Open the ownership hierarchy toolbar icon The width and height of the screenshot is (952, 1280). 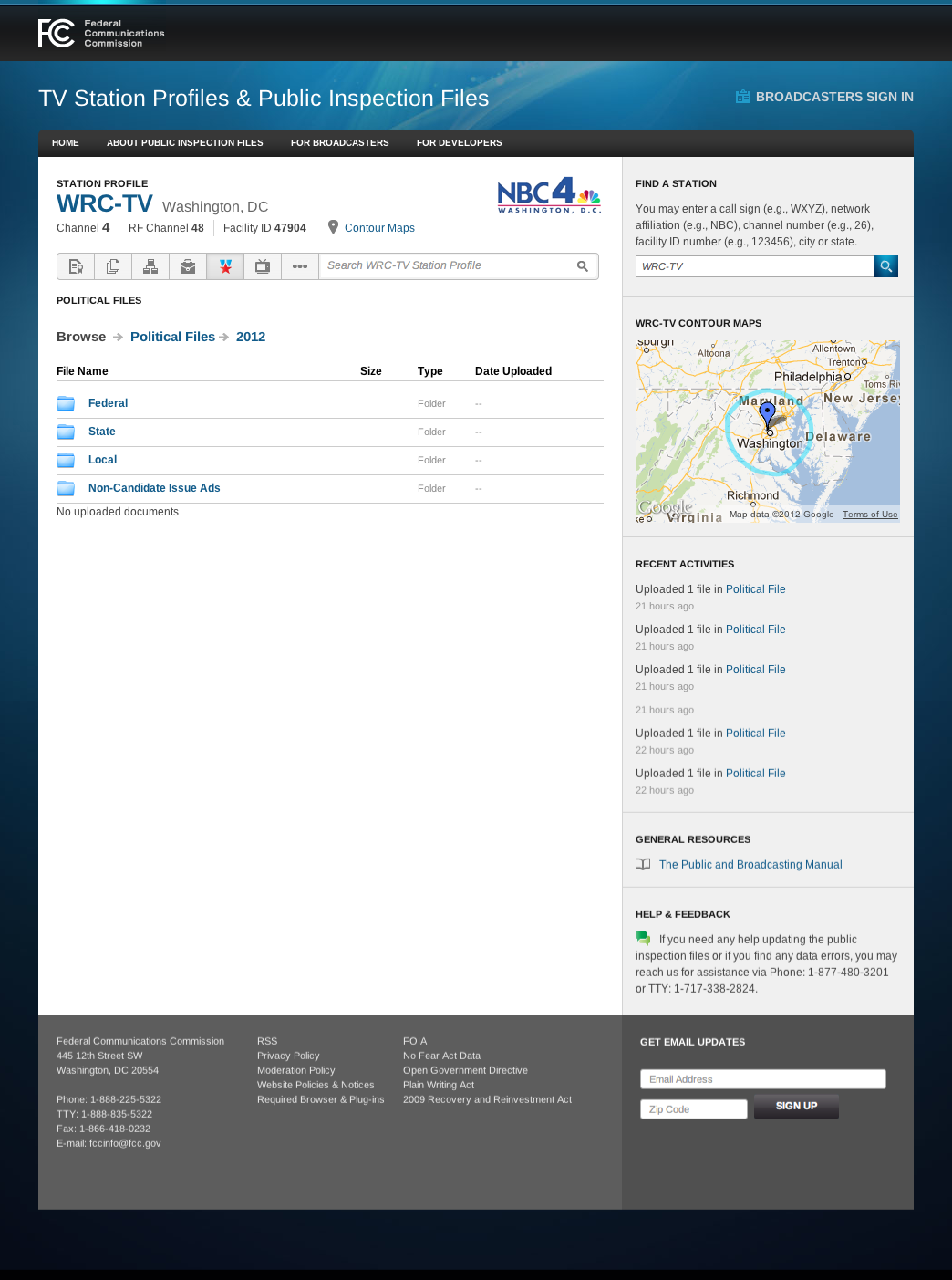click(150, 266)
